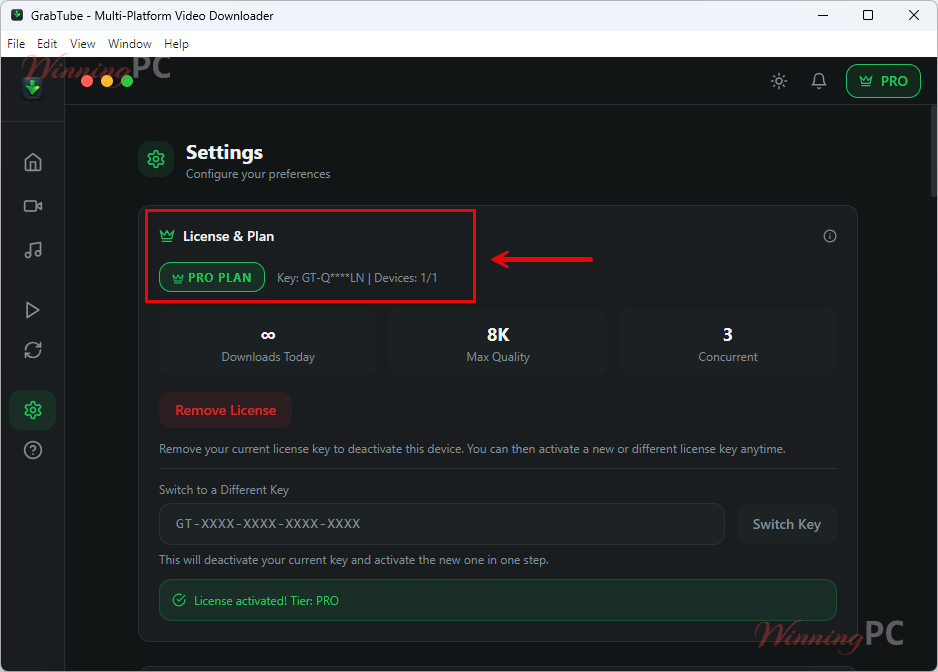
Task: Click the 'License activated! Tier: PRO' message
Action: tap(266, 601)
